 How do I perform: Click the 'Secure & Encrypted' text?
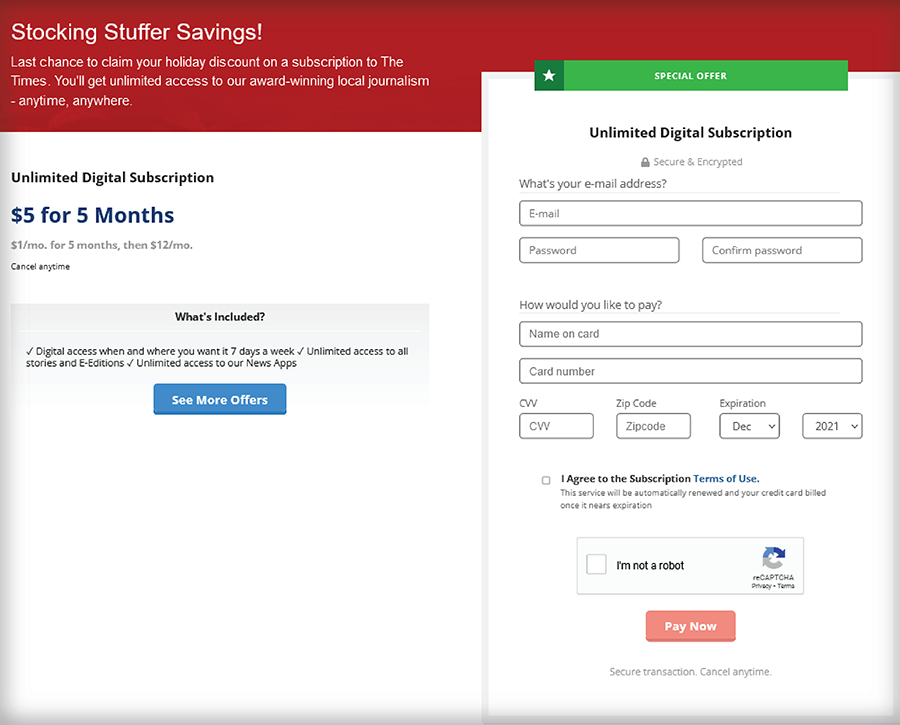point(698,162)
